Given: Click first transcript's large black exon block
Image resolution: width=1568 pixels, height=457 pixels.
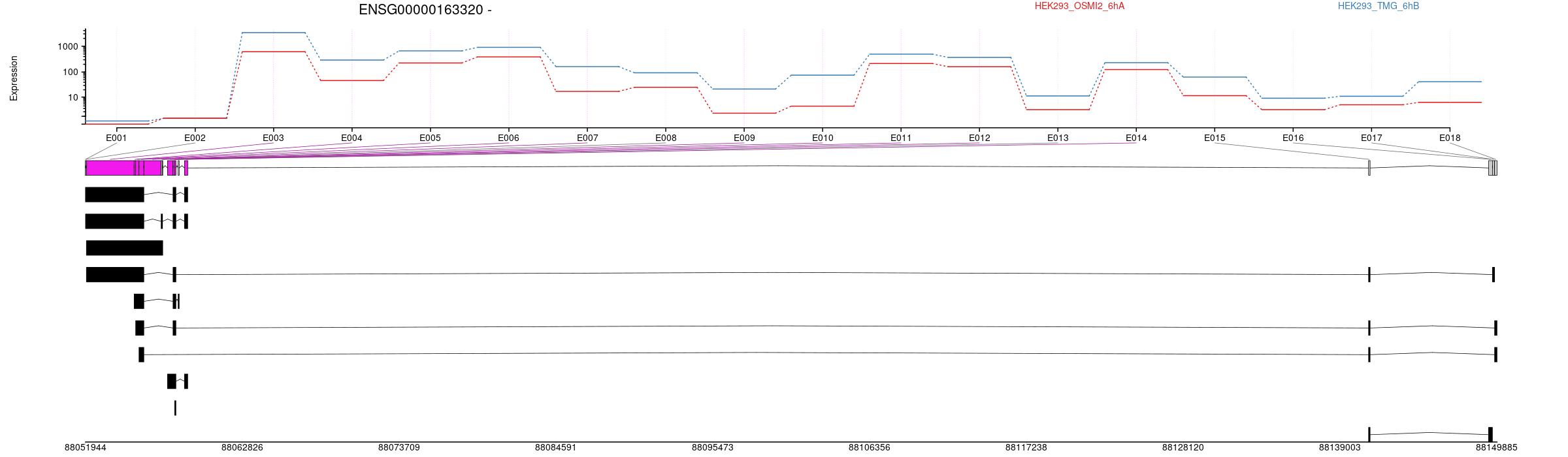Looking at the screenshot, I should click(x=114, y=195).
